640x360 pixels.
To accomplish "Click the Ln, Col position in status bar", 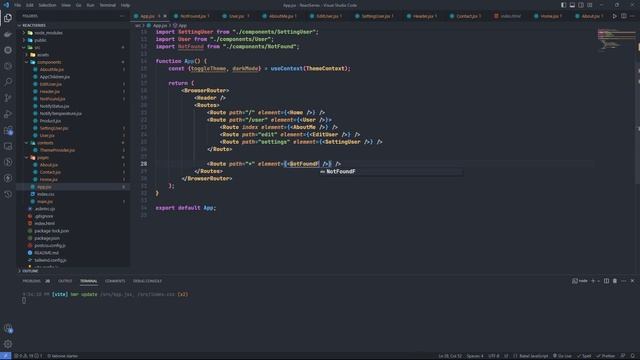I will (x=450, y=356).
